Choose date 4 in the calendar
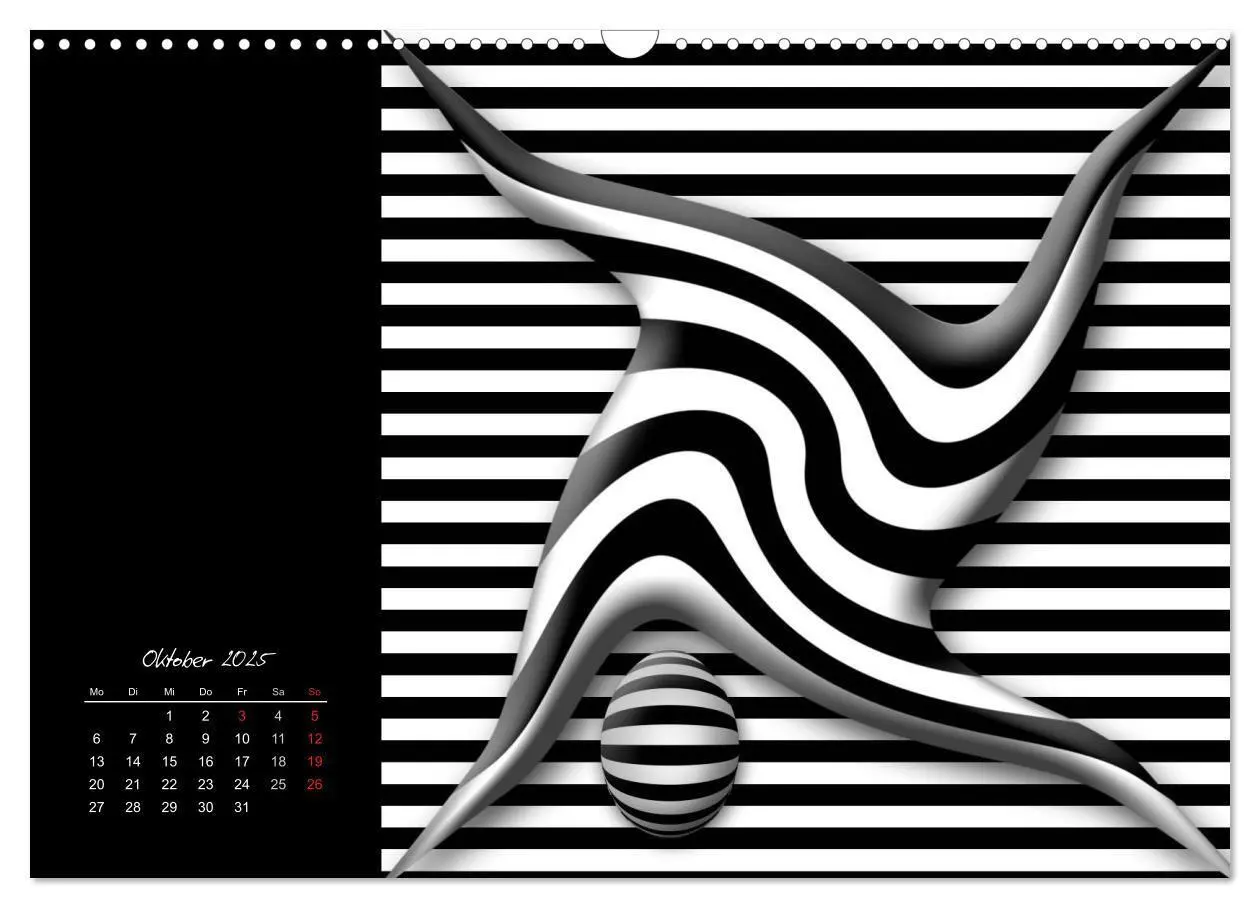Viewport: 1260px width, 908px height. coord(278,716)
